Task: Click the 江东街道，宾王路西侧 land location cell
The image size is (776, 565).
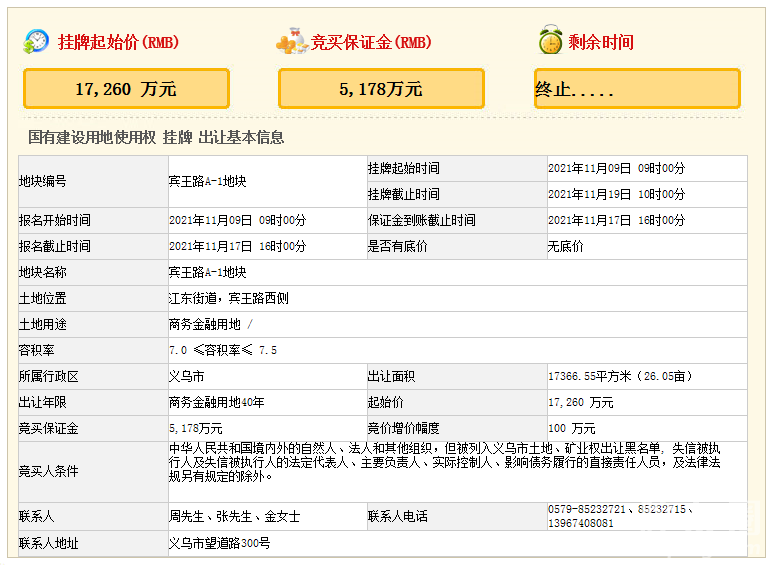Action: pyautogui.click(x=229, y=298)
